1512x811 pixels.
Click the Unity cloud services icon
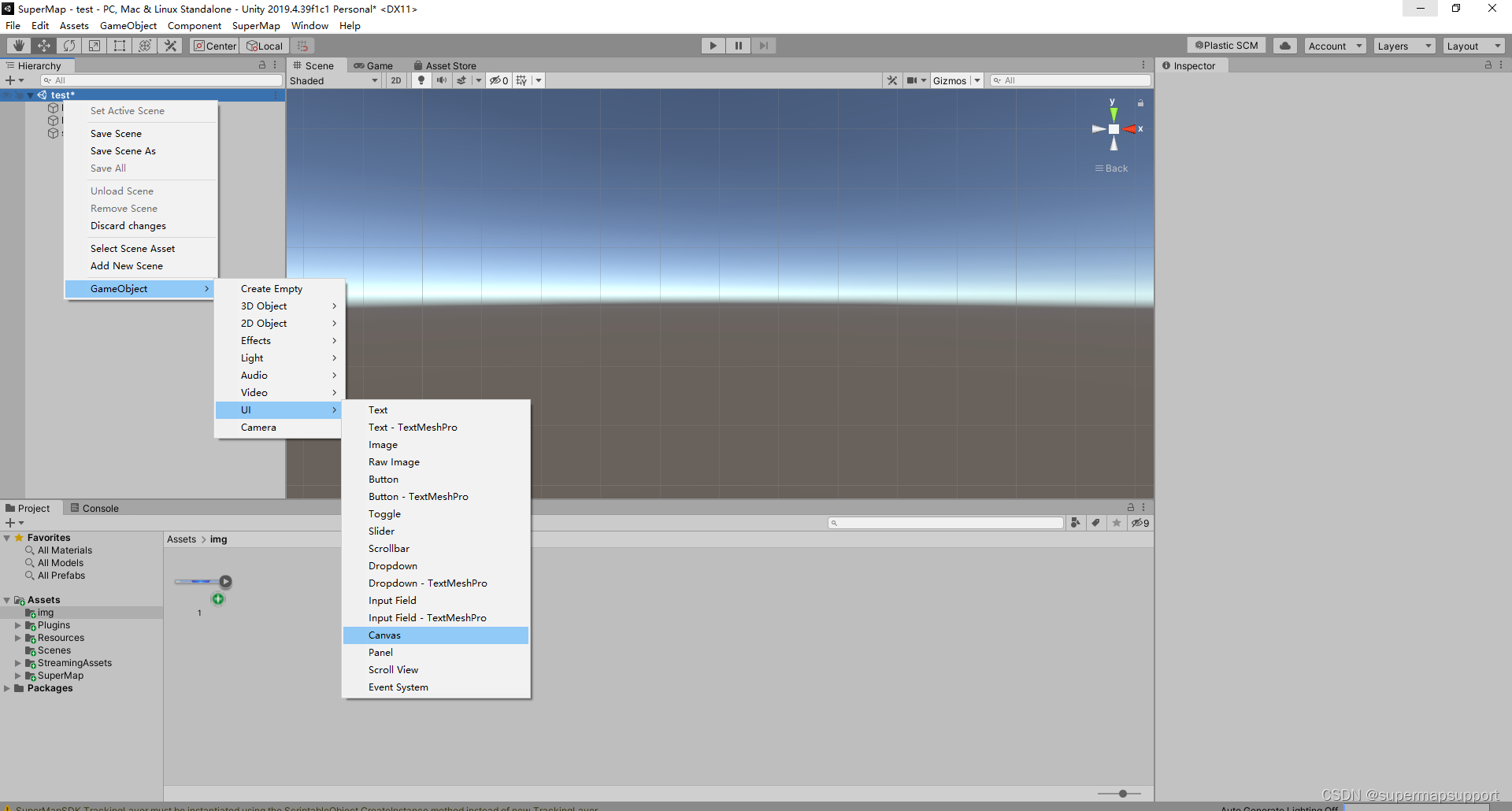click(1285, 45)
